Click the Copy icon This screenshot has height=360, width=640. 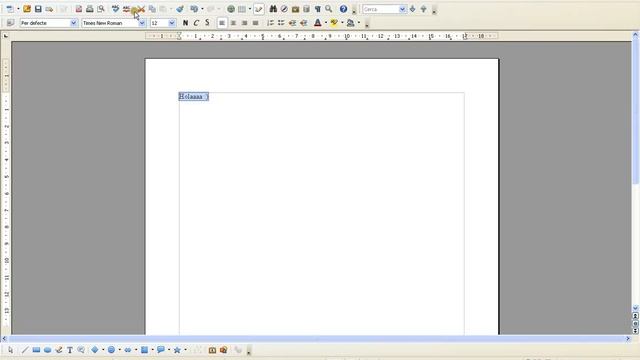[152, 9]
